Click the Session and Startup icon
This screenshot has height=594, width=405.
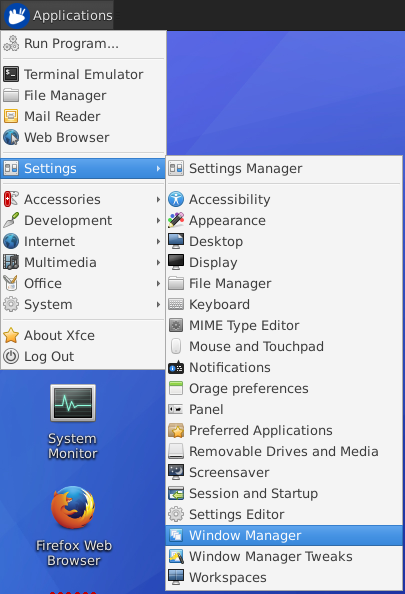click(x=176, y=494)
